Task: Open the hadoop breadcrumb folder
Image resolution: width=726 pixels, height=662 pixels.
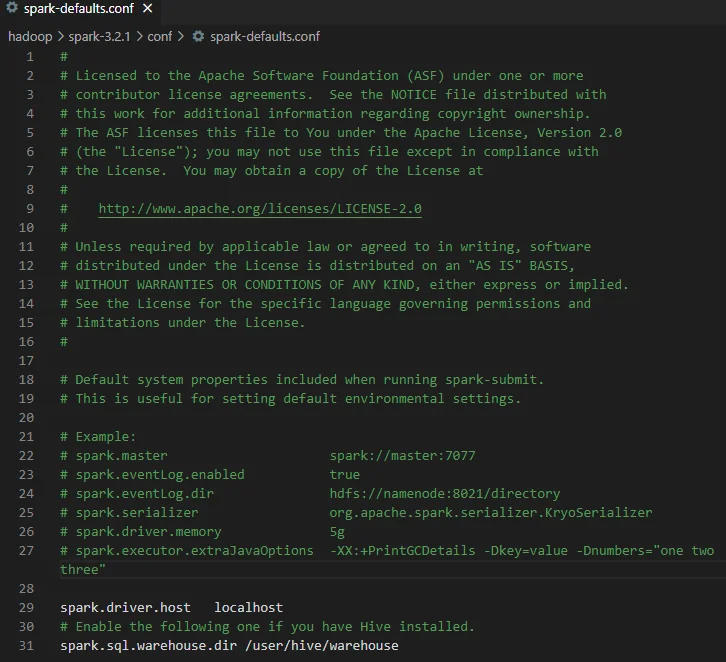Action: (x=30, y=36)
